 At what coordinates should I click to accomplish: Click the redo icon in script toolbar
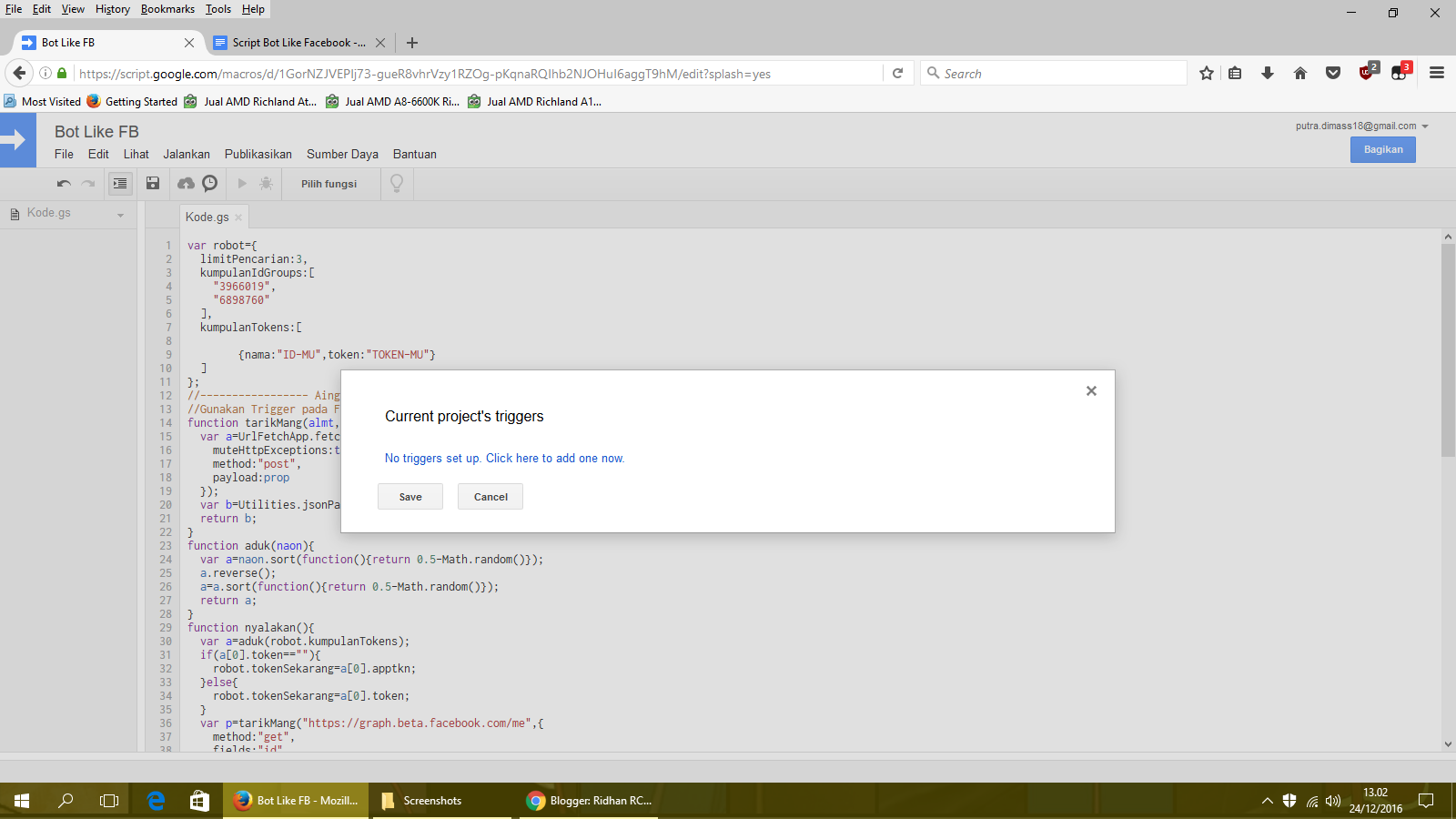click(88, 184)
